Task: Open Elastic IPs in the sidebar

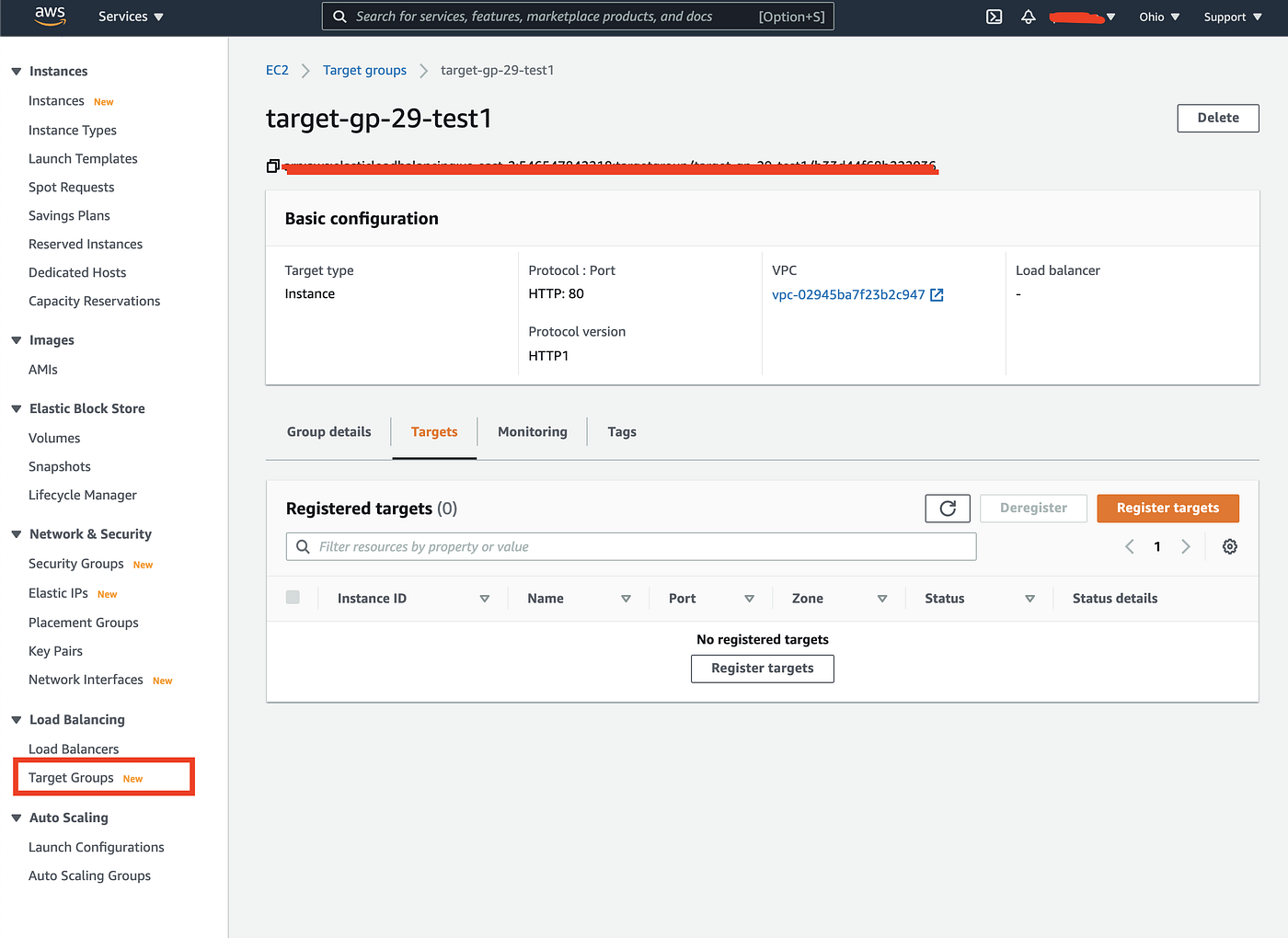Action: click(x=58, y=593)
